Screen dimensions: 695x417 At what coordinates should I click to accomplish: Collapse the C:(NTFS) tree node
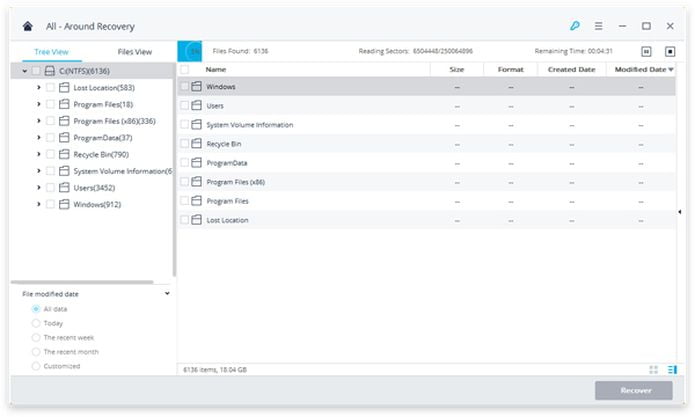24,71
